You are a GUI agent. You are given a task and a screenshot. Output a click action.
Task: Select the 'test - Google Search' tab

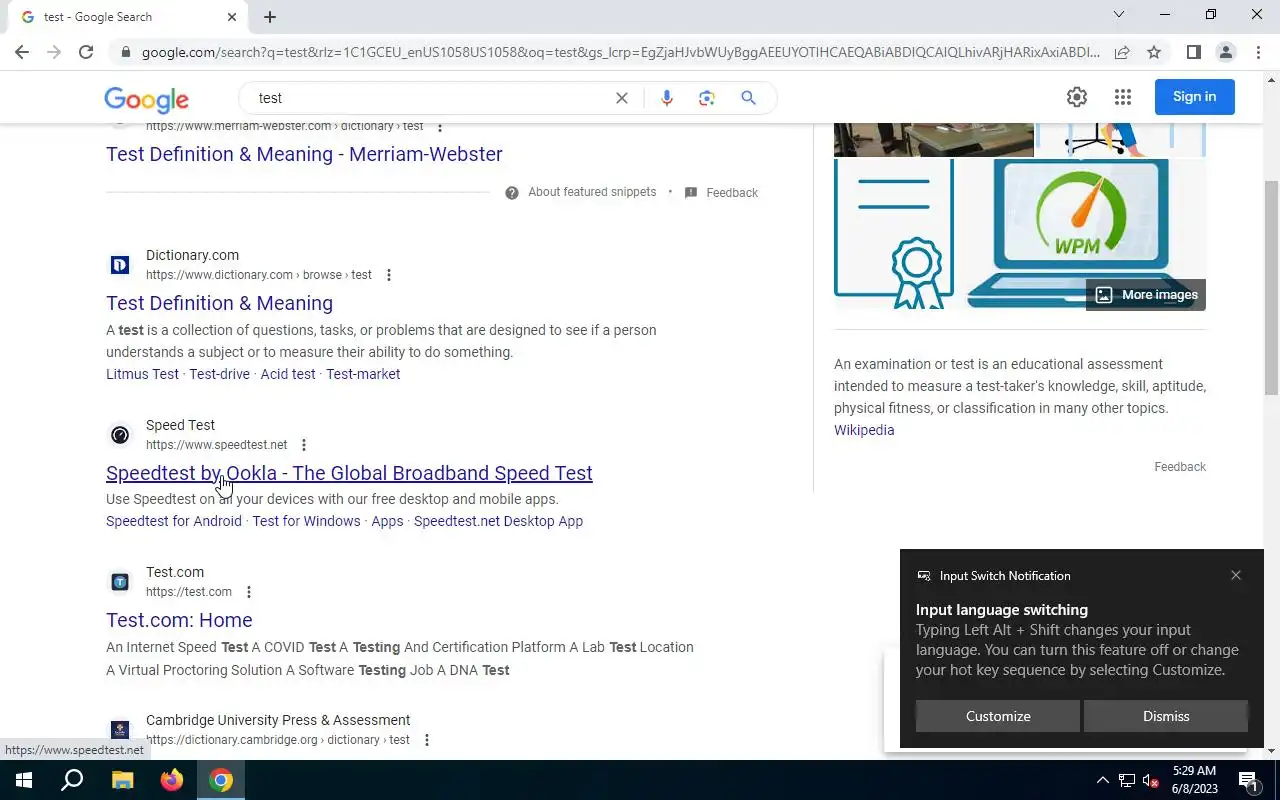[130, 17]
